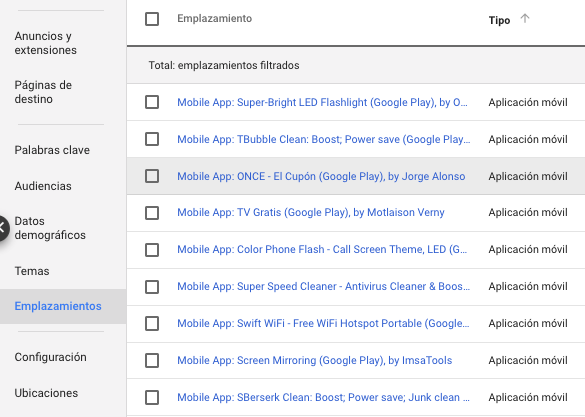The image size is (585, 417).
Task: Open the Configuración menu item
Action: tap(50, 357)
